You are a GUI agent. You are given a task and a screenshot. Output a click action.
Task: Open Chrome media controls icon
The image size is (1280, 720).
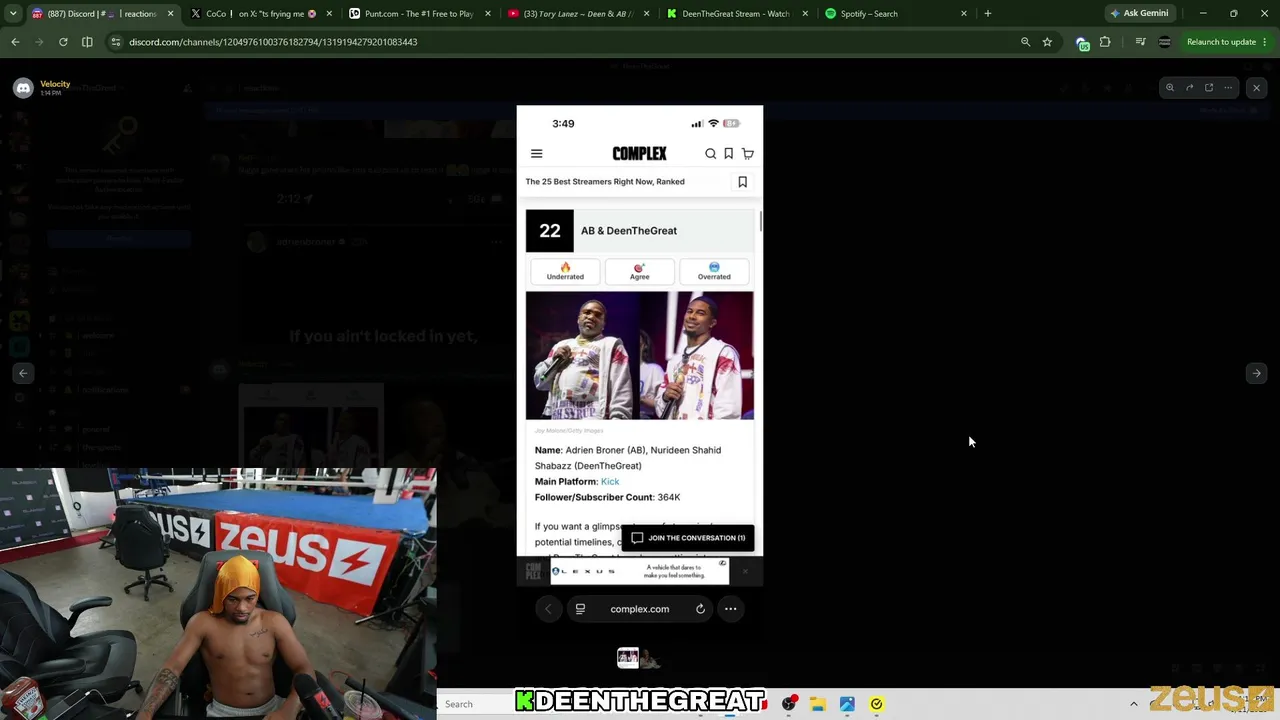(1140, 42)
